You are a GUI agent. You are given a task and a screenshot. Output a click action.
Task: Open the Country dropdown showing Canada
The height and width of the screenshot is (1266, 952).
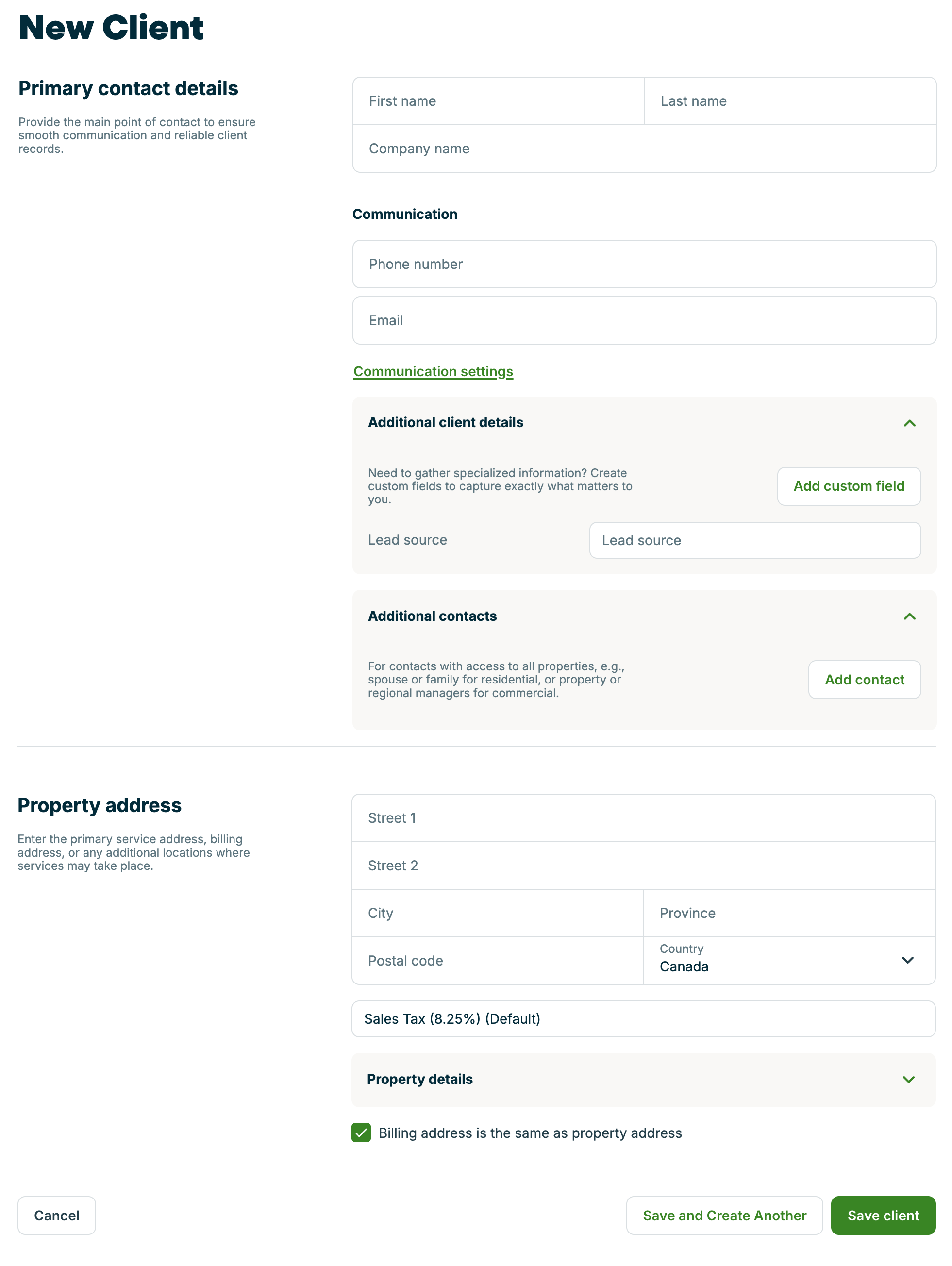(789, 960)
